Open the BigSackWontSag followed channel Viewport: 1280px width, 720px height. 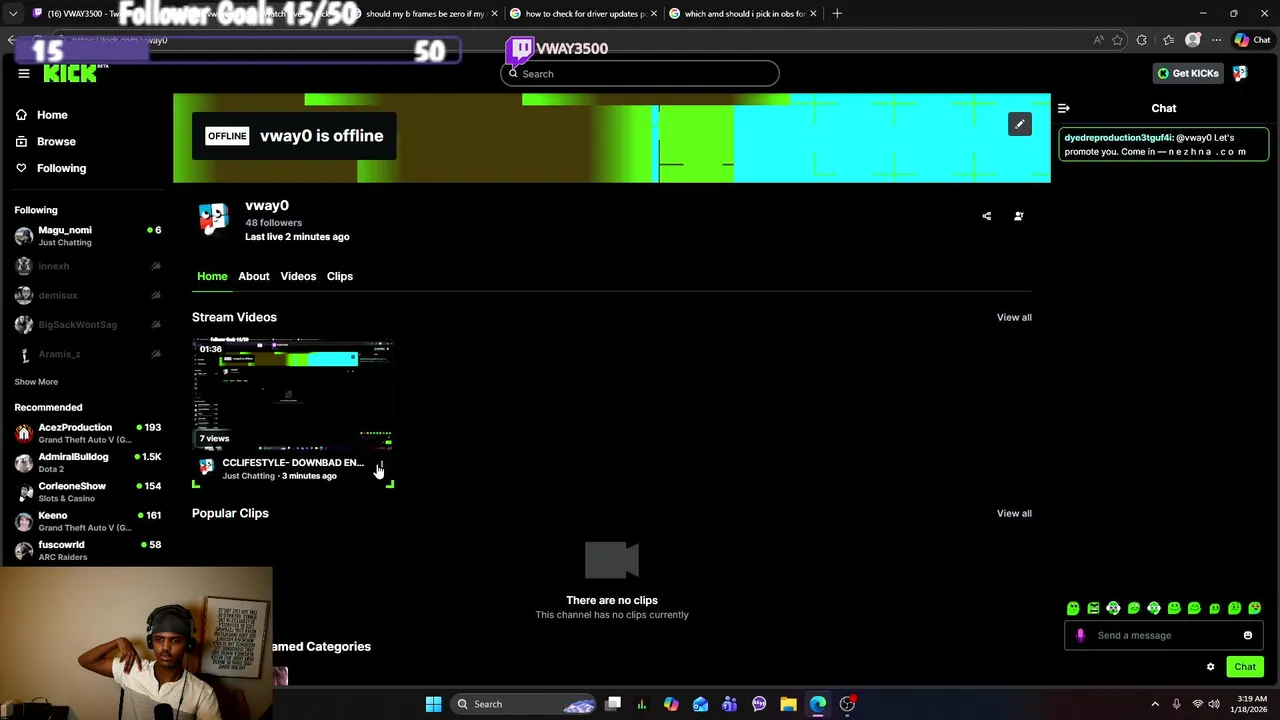tap(88, 324)
